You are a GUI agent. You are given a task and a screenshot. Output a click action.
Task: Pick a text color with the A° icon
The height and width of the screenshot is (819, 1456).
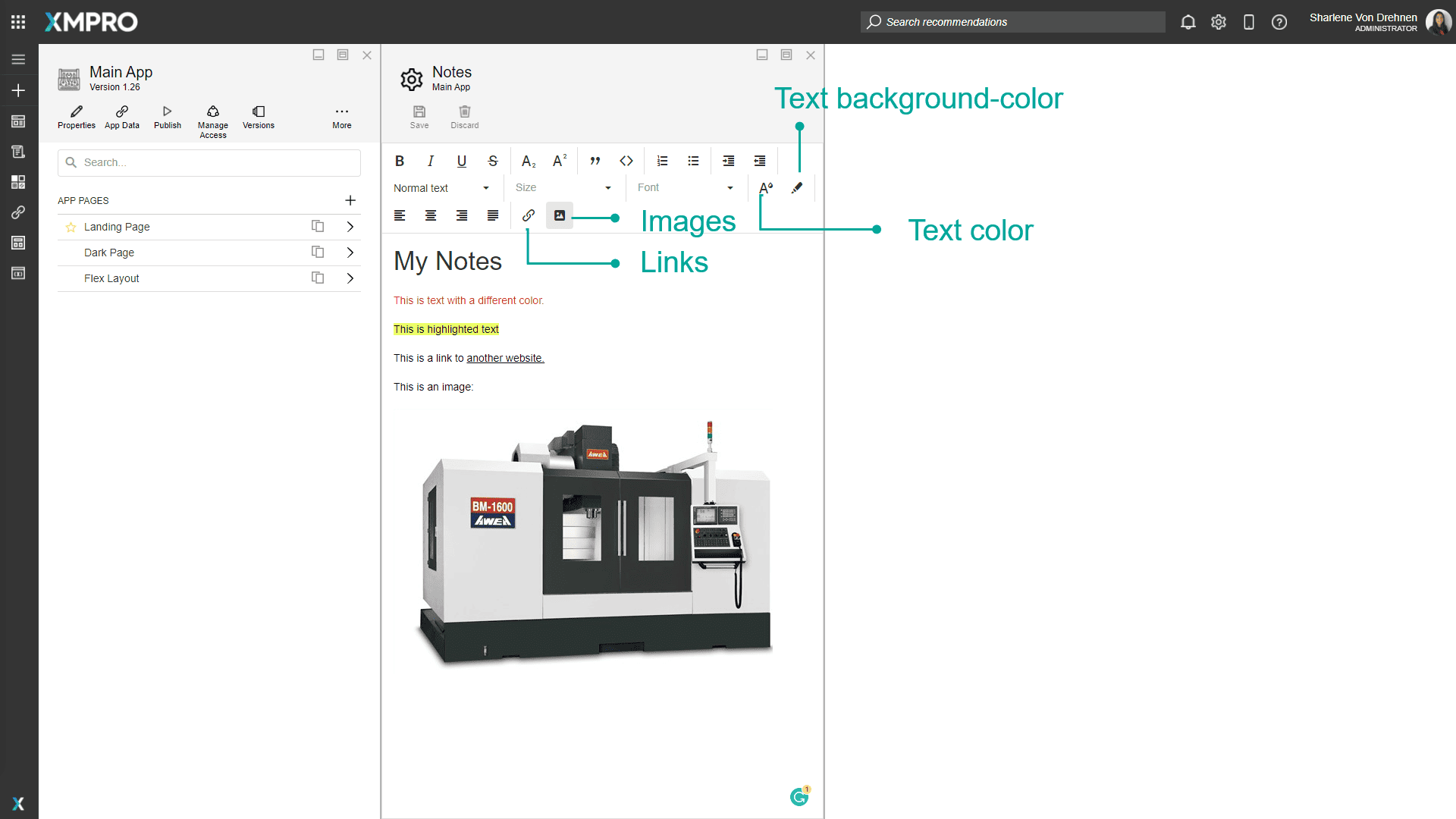click(765, 187)
